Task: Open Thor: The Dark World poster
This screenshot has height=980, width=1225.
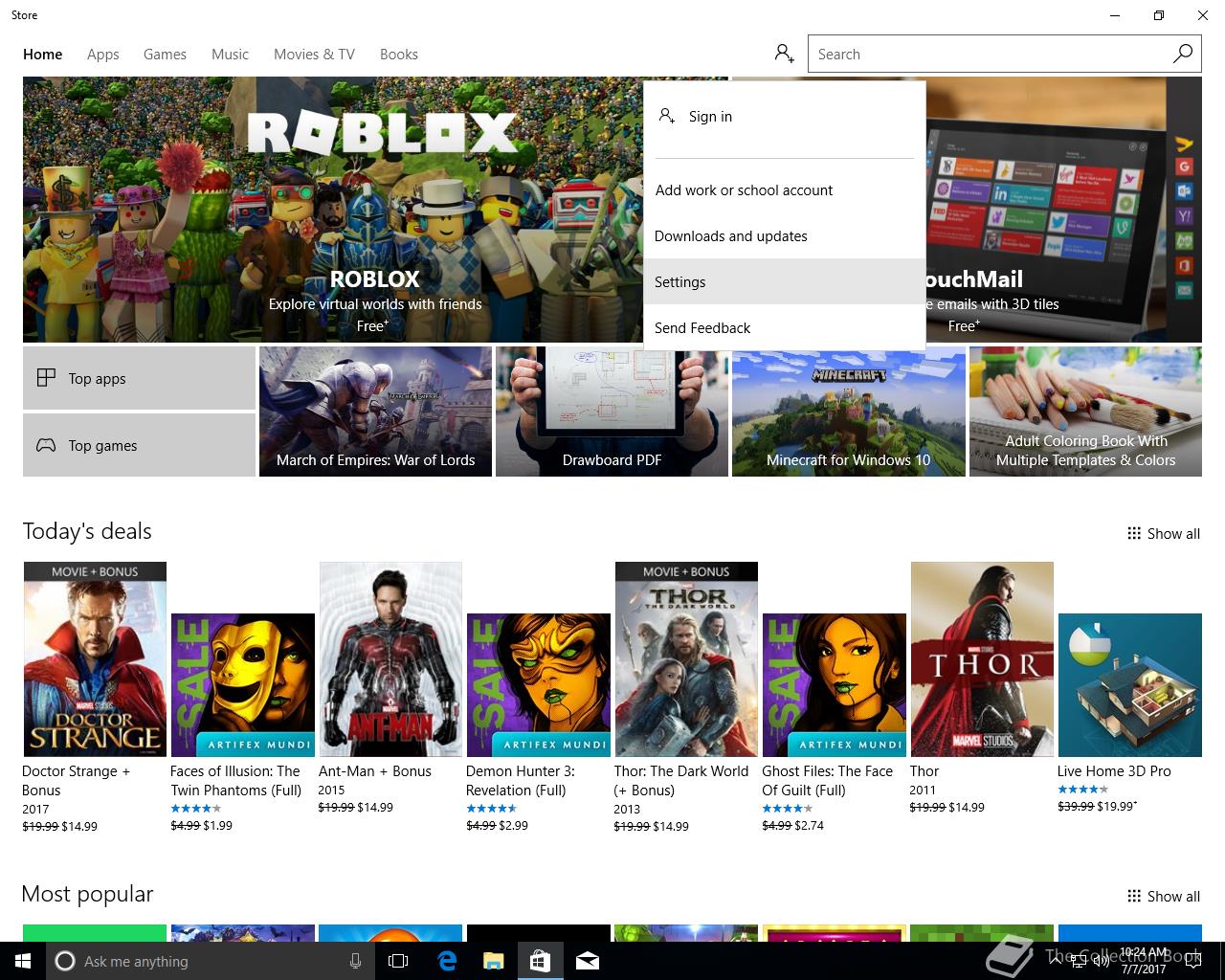Action: (686, 659)
